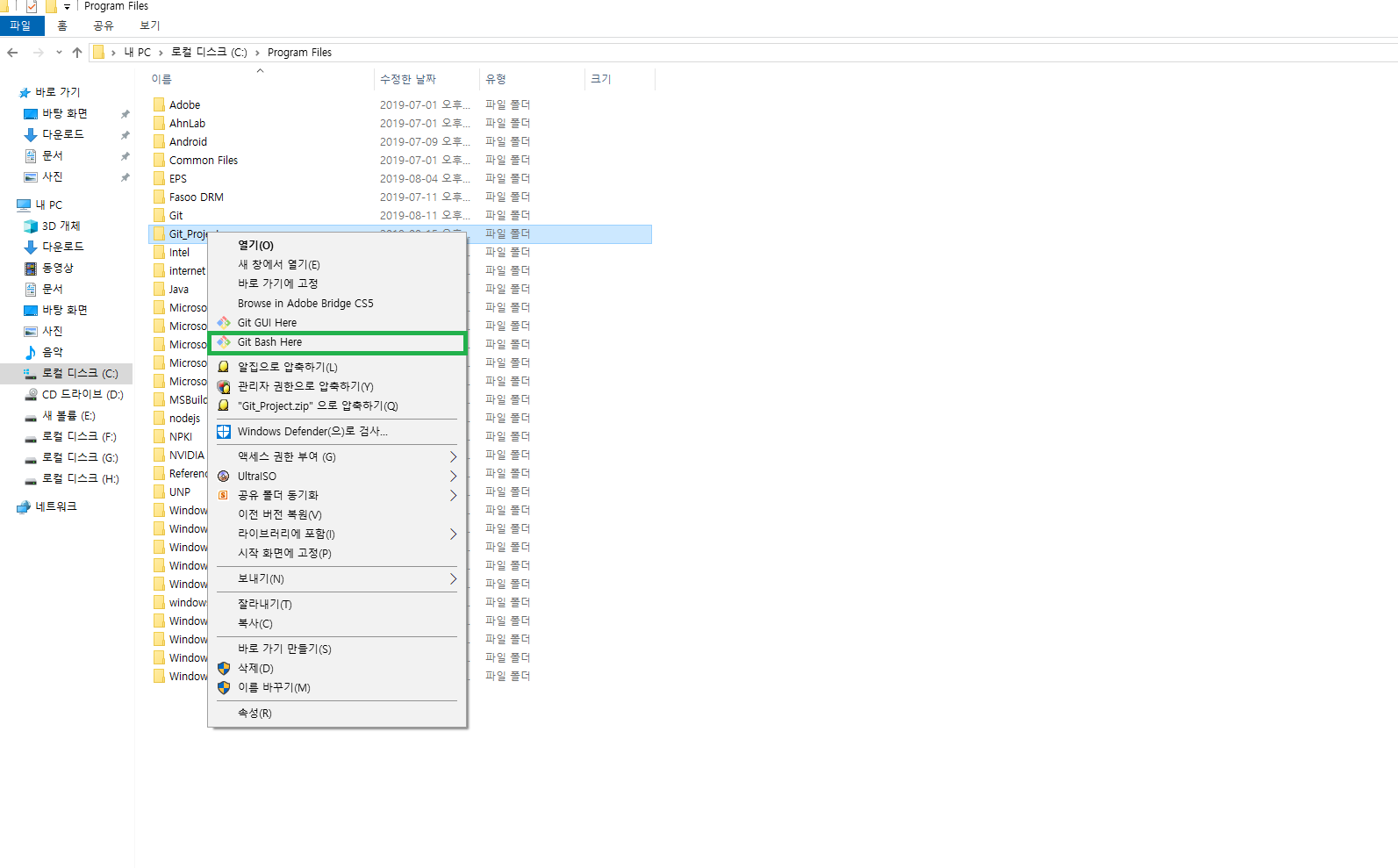Click the Android folder icon
Image resolution: width=1398 pixels, height=868 pixels.
(159, 141)
